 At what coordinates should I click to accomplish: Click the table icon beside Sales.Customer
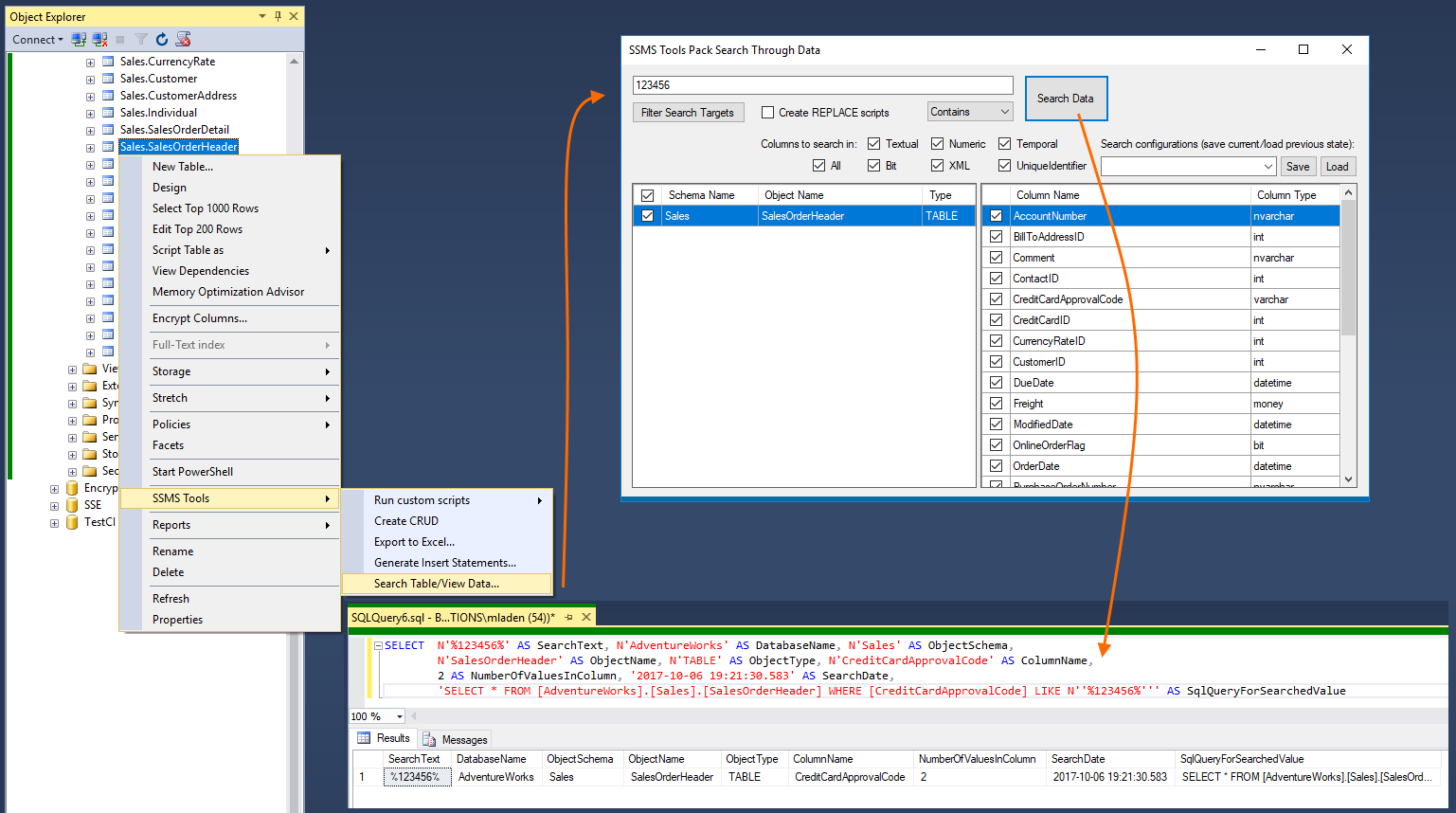[x=108, y=79]
